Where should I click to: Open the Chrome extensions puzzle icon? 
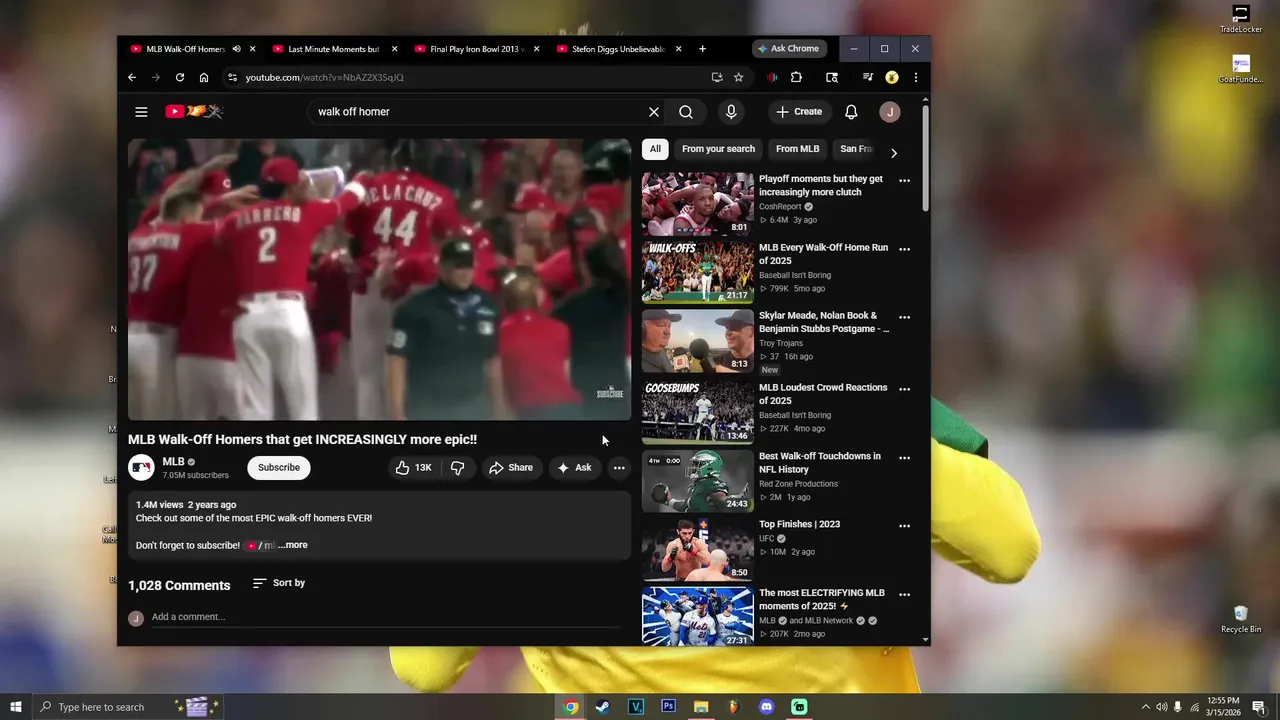coord(796,77)
